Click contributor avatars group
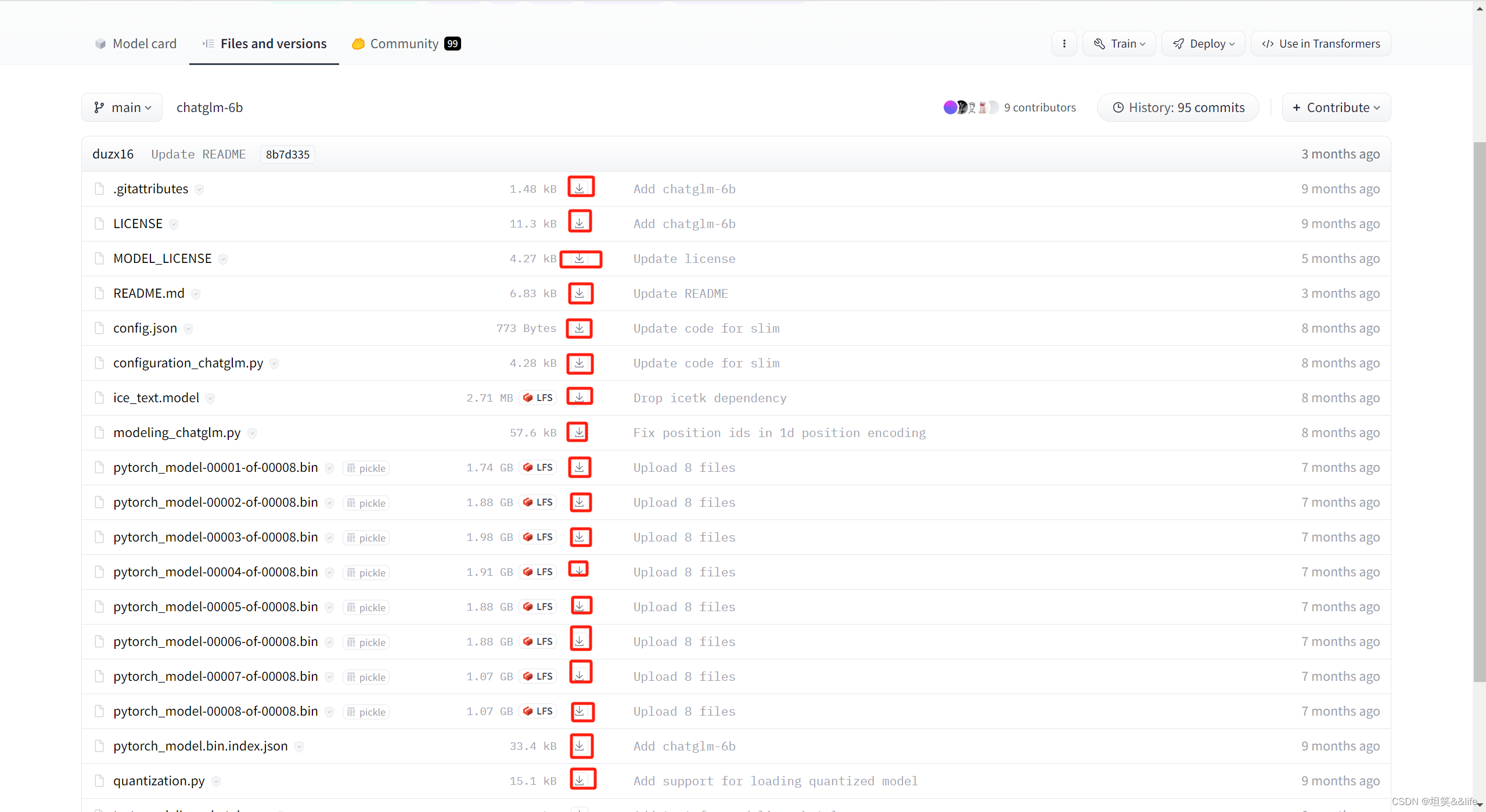Image resolution: width=1486 pixels, height=812 pixels. pos(971,107)
